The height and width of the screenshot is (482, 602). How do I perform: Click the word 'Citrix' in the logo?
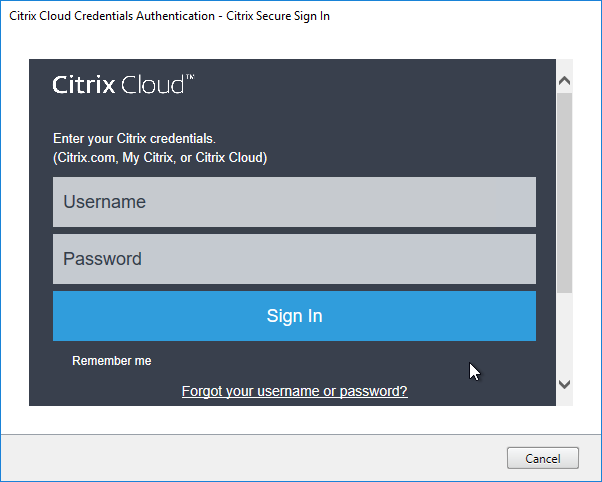click(84, 84)
